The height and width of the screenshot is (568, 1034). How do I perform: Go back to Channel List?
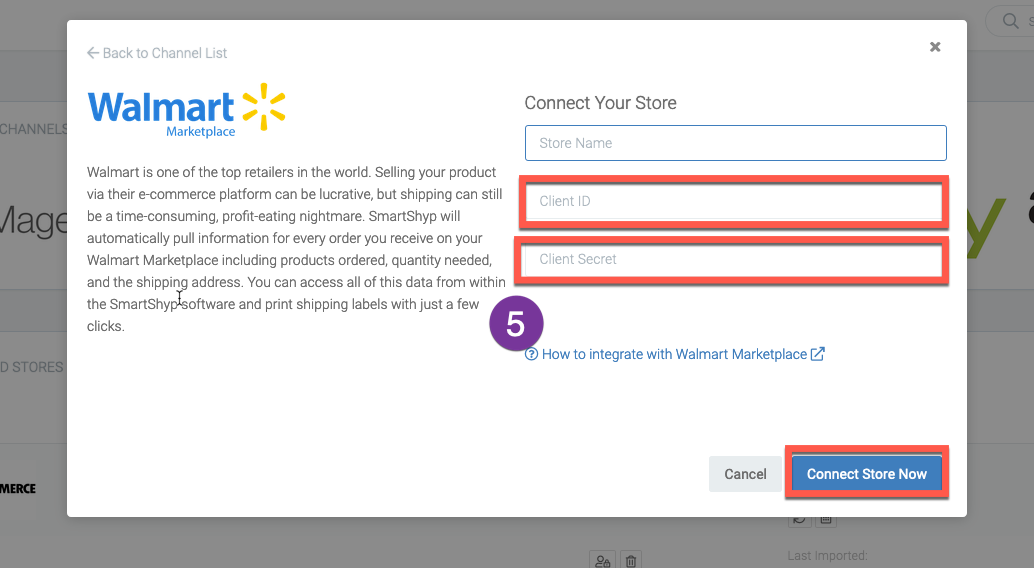point(157,53)
